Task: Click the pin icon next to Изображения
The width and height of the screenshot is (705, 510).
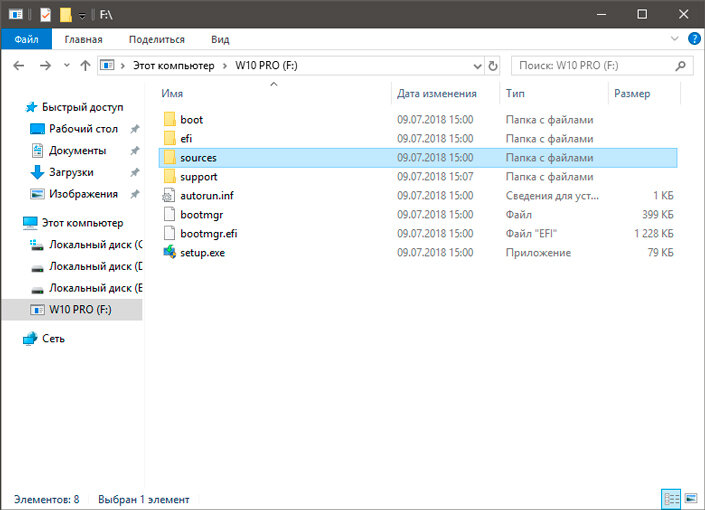Action: (x=134, y=194)
